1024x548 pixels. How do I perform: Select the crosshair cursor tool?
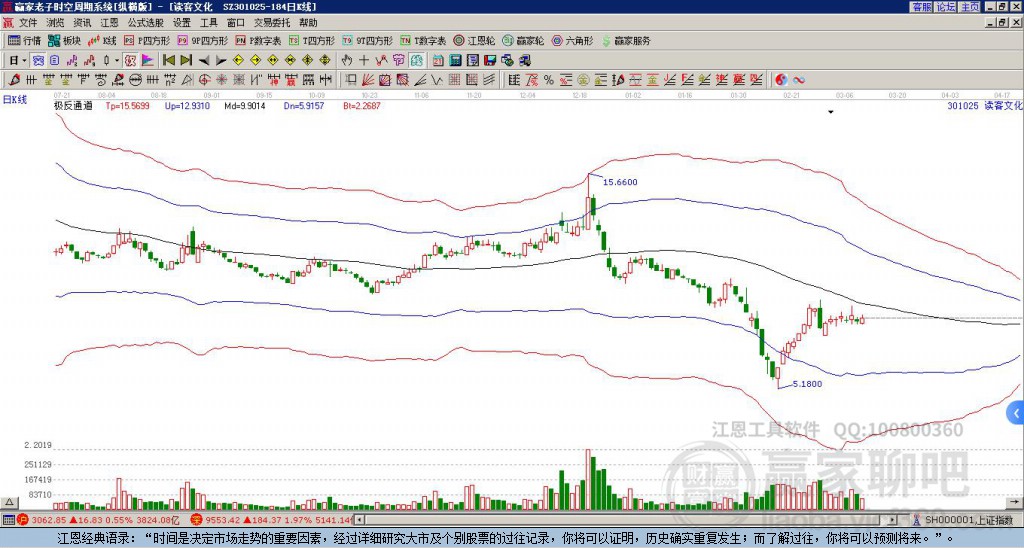click(x=364, y=61)
